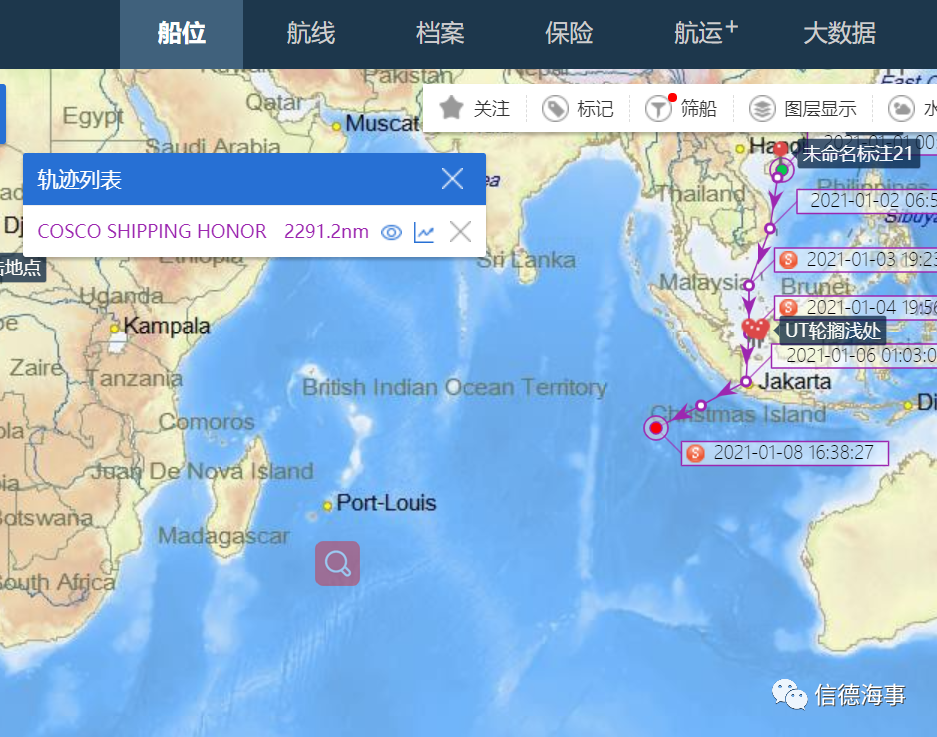Remove COSCO SHIPPING HONOR from the track list
937x737 pixels.
[x=460, y=231]
